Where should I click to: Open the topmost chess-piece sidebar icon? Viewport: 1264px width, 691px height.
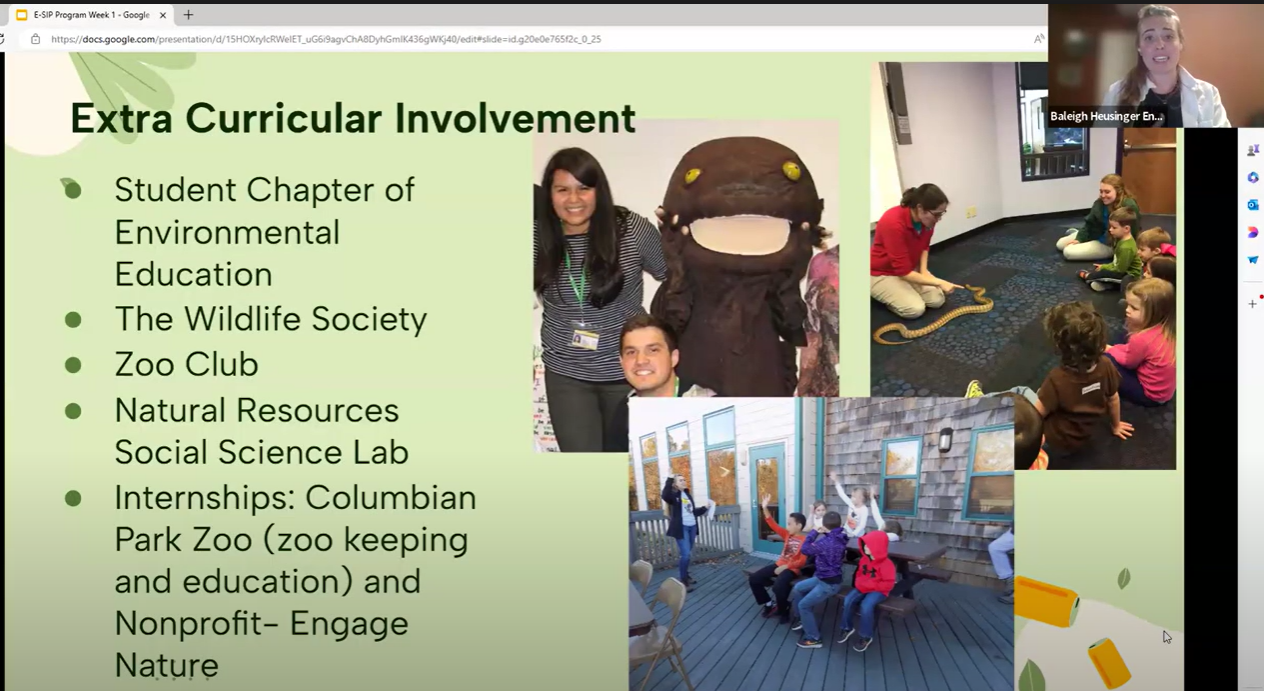click(1252, 150)
